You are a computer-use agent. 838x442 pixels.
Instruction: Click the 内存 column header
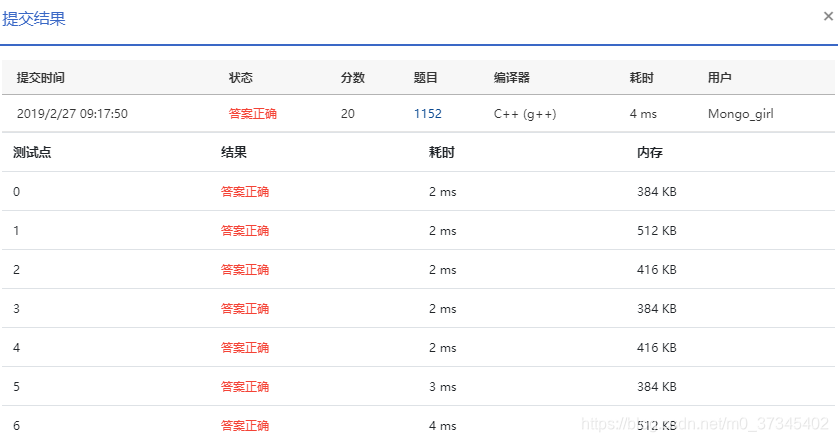[x=649, y=152]
